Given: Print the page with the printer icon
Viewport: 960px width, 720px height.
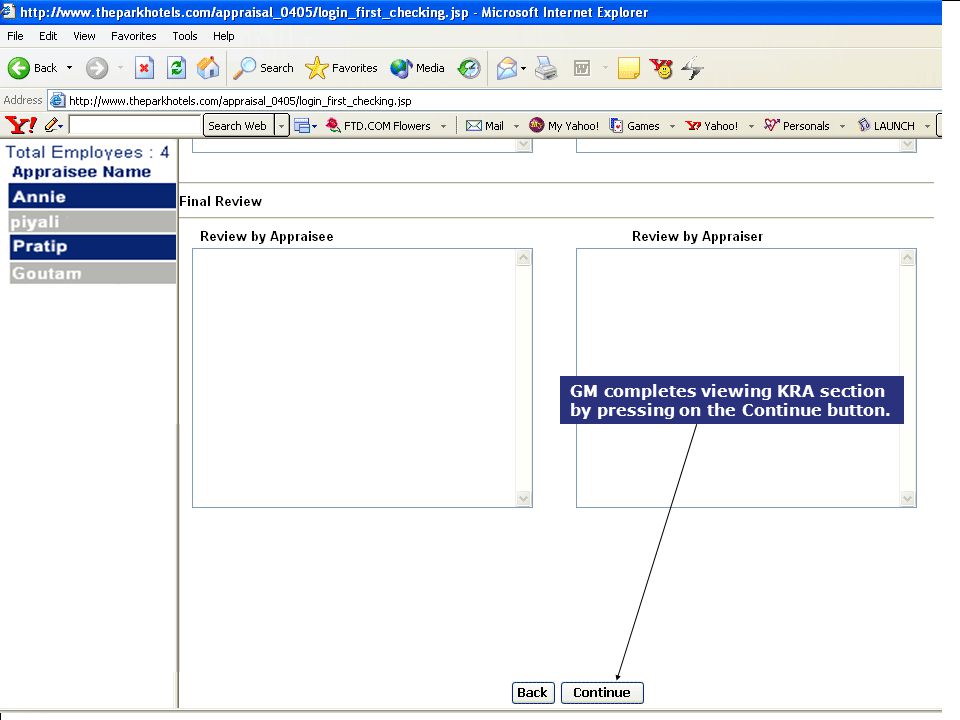Looking at the screenshot, I should point(546,68).
